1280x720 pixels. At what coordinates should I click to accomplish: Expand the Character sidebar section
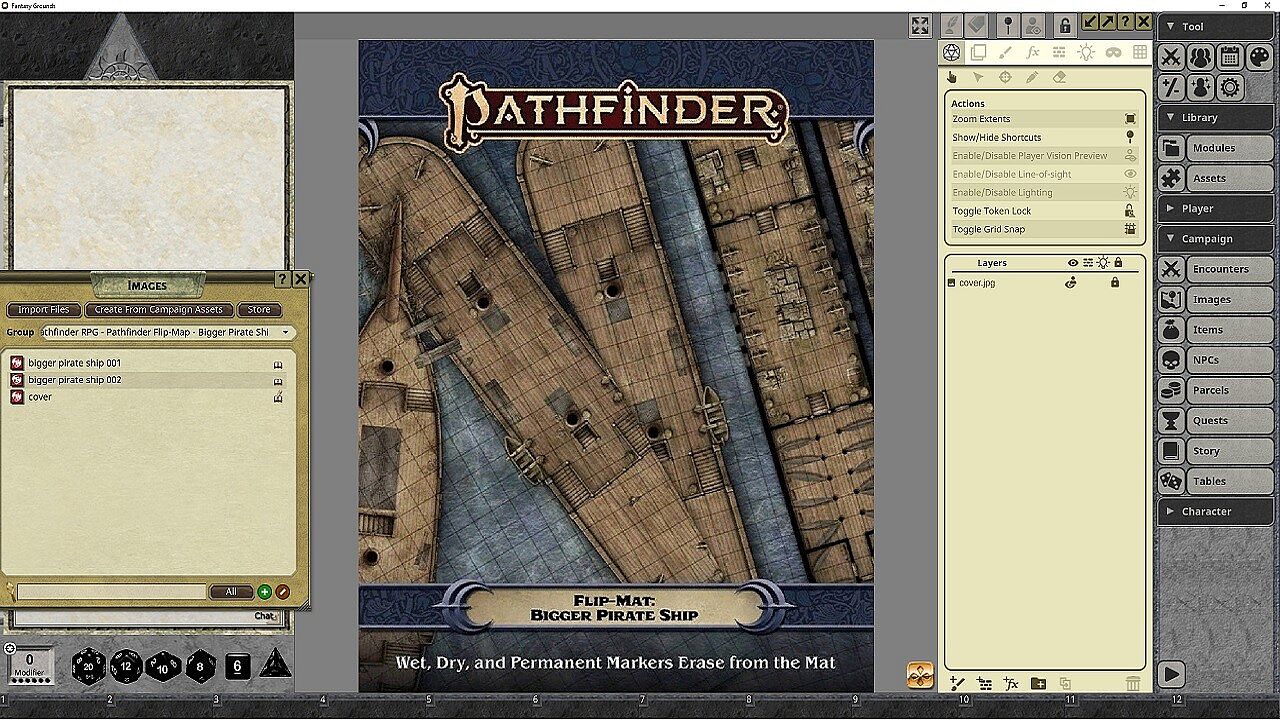pyautogui.click(x=1216, y=512)
